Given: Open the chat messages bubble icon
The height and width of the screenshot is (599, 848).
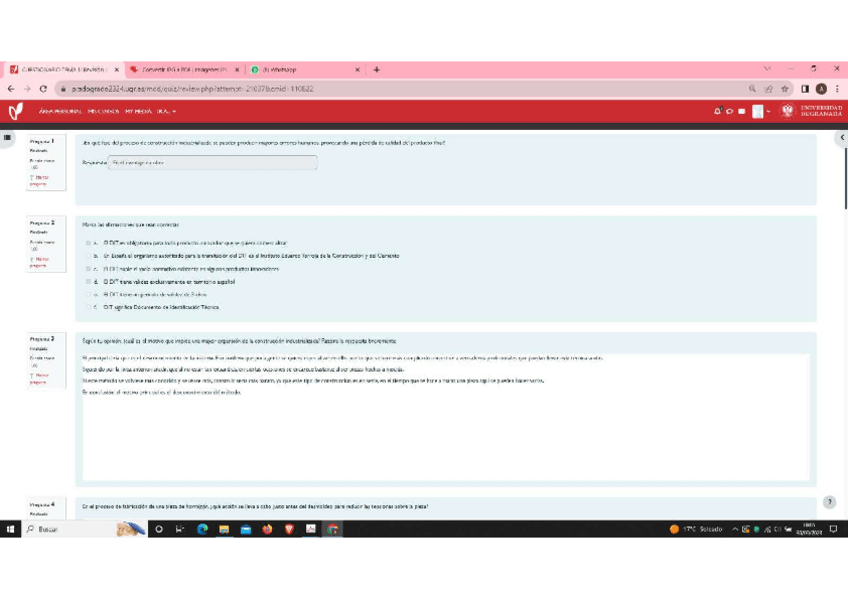Looking at the screenshot, I should 730,111.
